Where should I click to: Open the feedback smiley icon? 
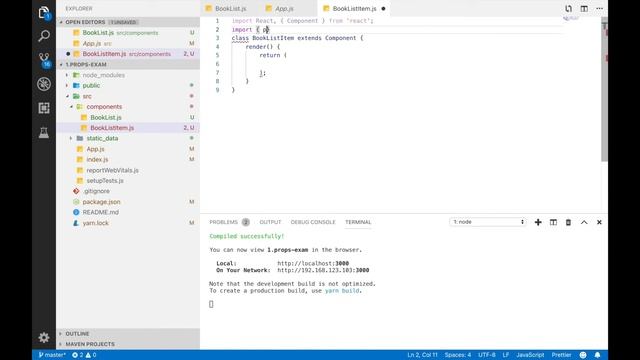[583, 355]
